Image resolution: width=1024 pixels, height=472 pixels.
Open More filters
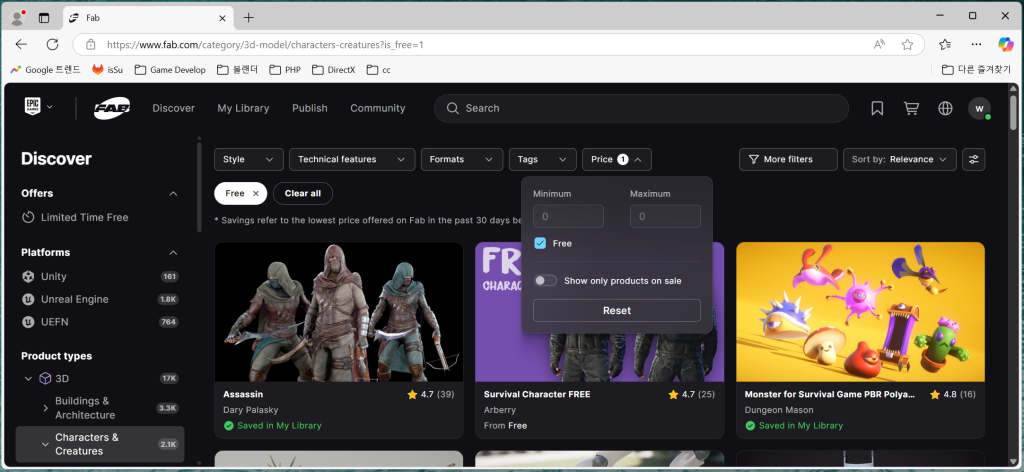tap(788, 159)
